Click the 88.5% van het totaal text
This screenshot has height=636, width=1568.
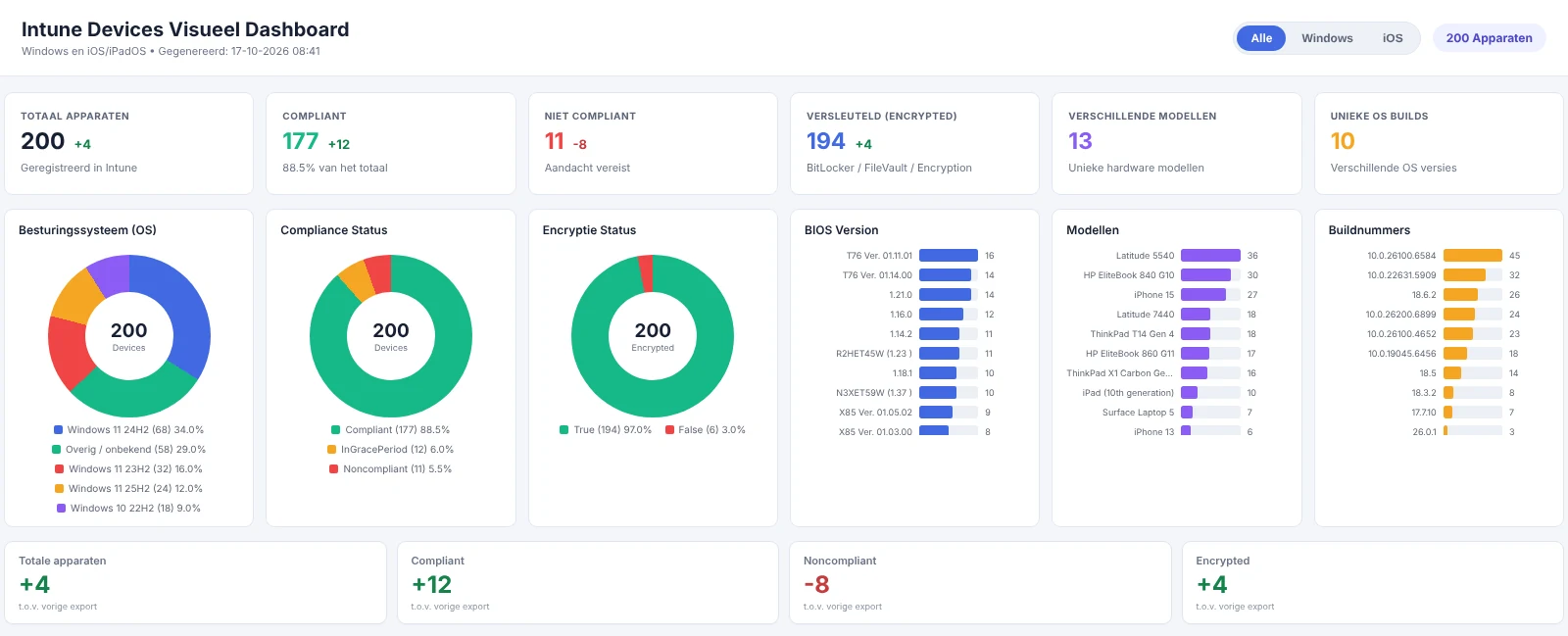click(x=335, y=168)
